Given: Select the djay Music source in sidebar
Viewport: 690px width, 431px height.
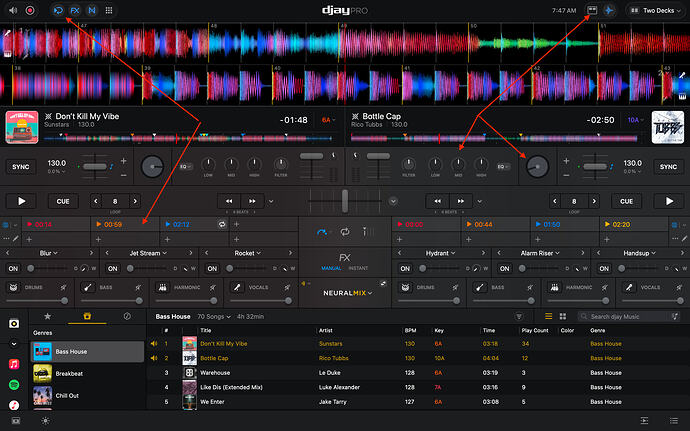Looking at the screenshot, I should point(14,324).
